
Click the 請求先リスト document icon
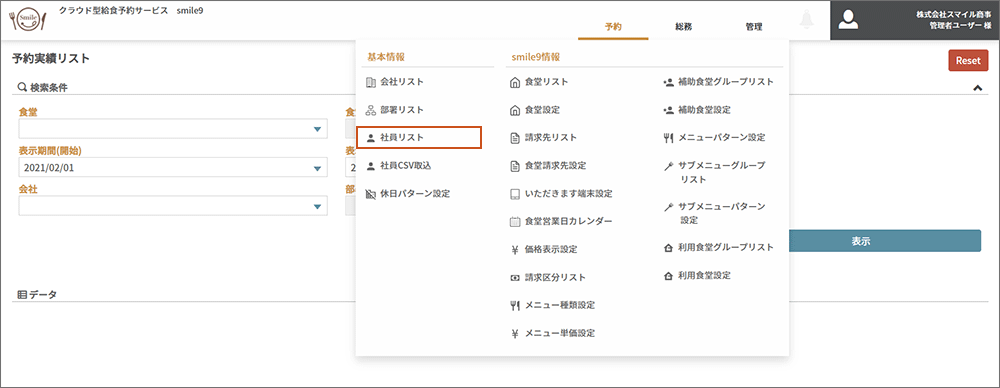tap(515, 138)
